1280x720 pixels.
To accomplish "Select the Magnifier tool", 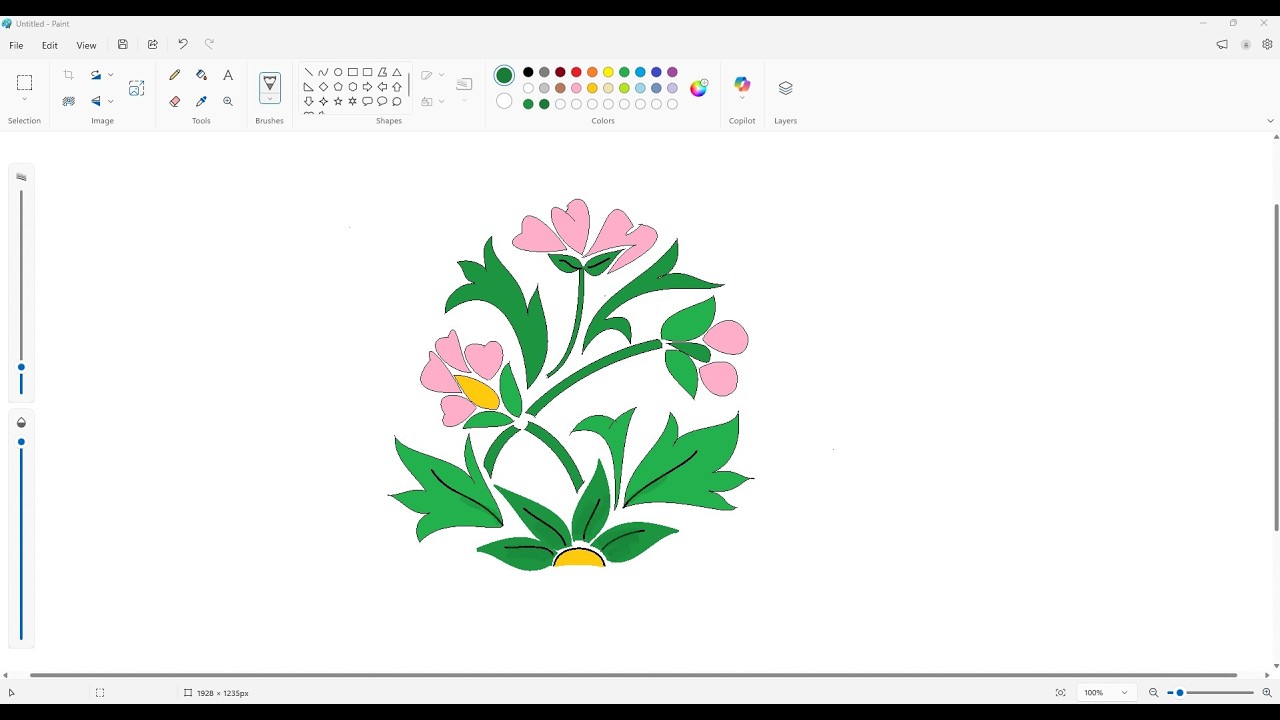I will click(x=228, y=101).
